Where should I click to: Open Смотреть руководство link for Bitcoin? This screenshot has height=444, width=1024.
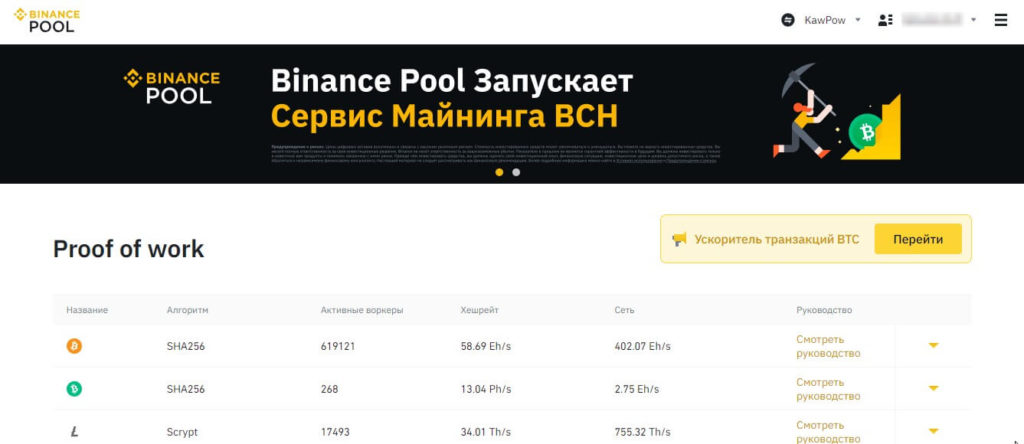click(x=828, y=346)
